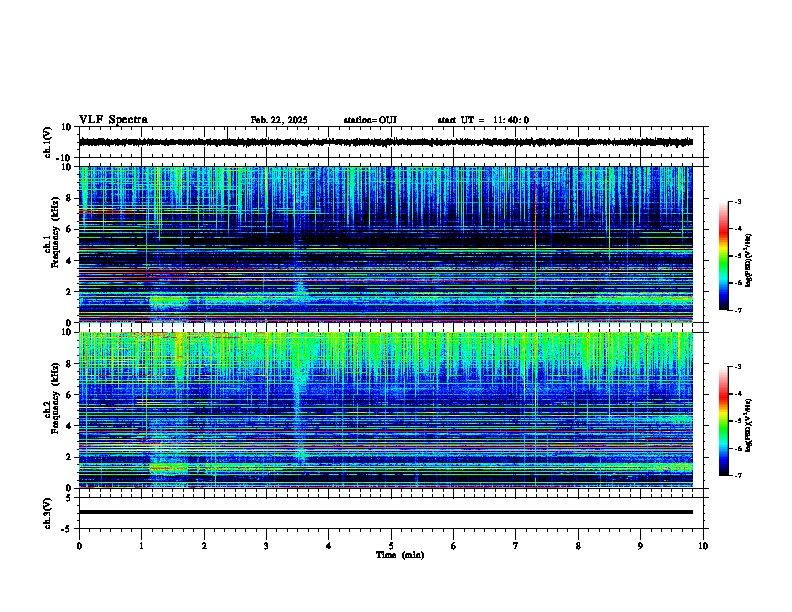Click the time axis tick label '7'

(516, 546)
